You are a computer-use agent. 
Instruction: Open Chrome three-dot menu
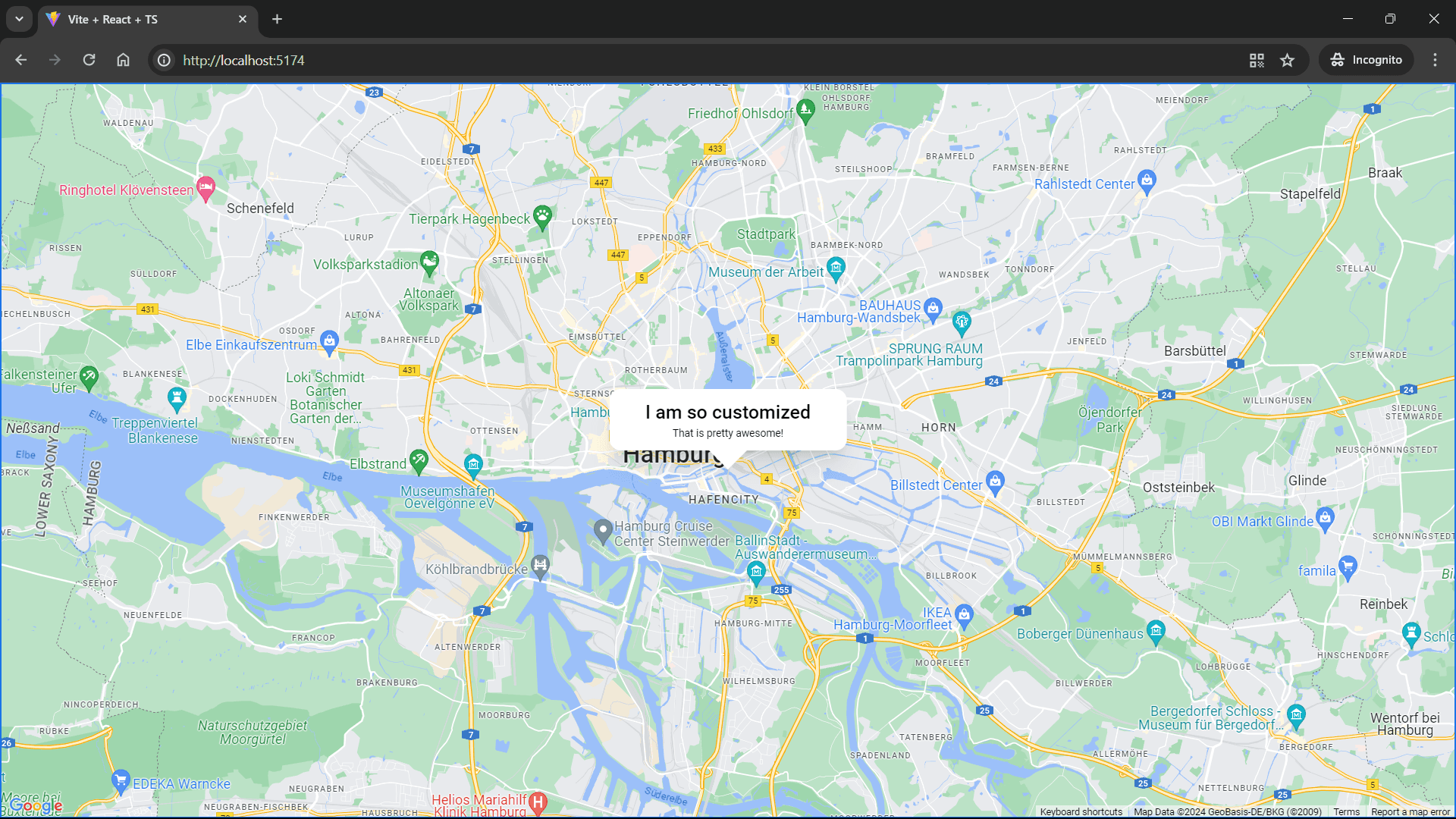coord(1435,60)
